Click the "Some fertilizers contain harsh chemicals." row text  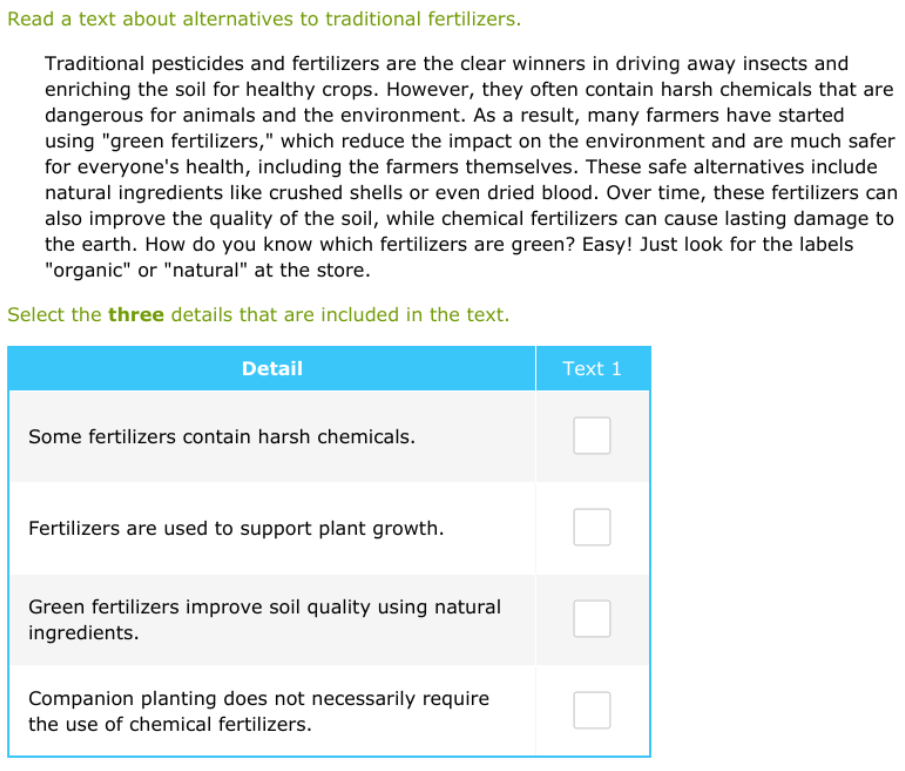221,437
